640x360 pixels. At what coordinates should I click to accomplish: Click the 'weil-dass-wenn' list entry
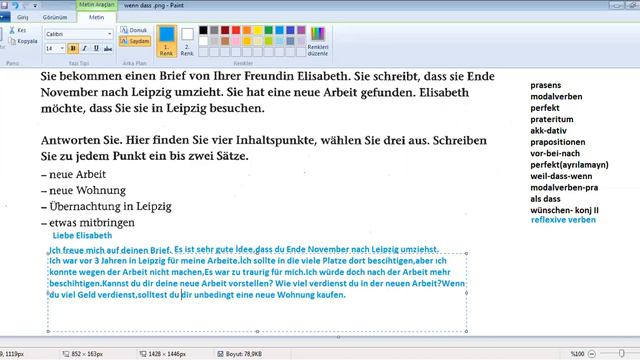[561, 176]
